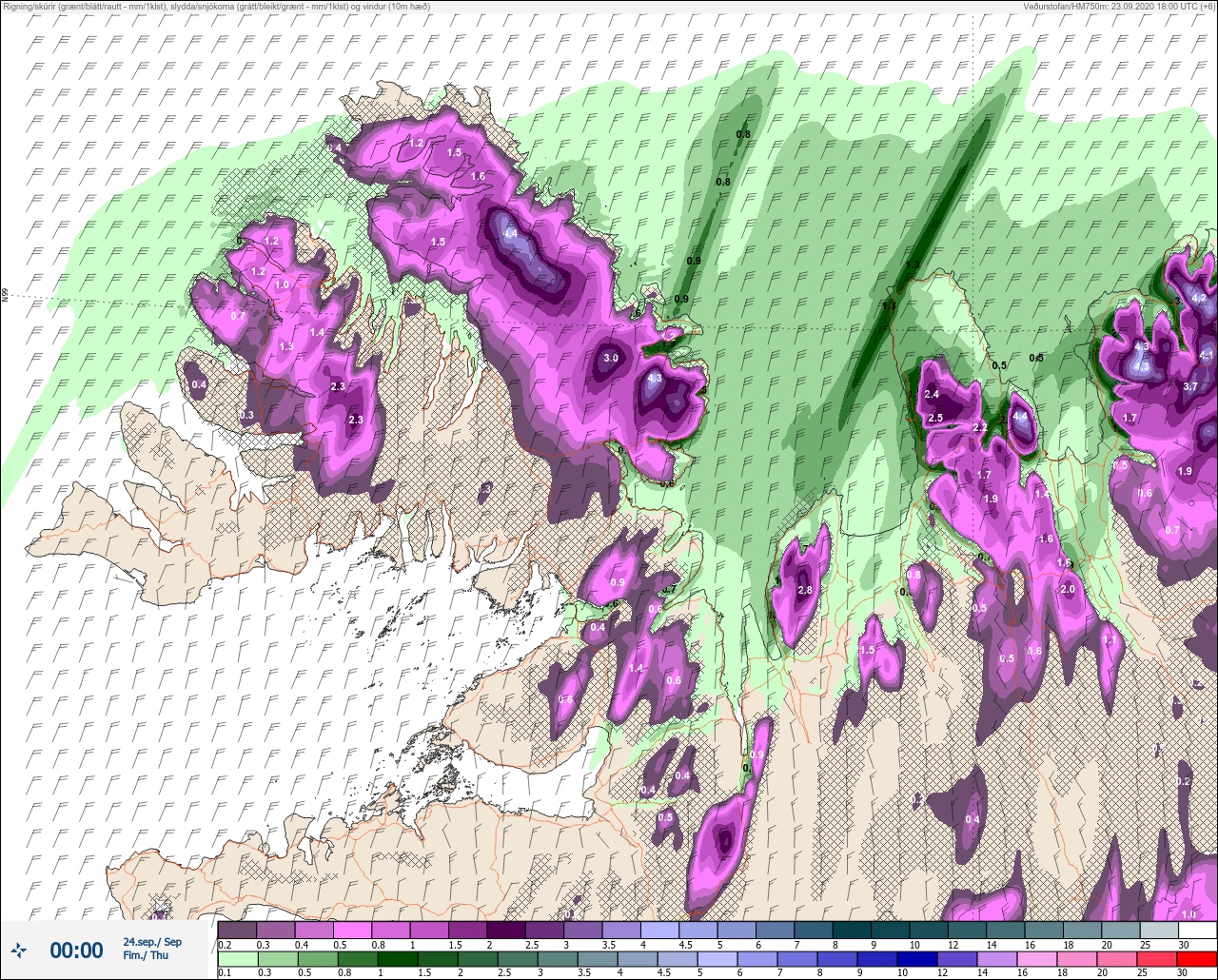Click the 2.0 precipitation value on the map

1068,590
